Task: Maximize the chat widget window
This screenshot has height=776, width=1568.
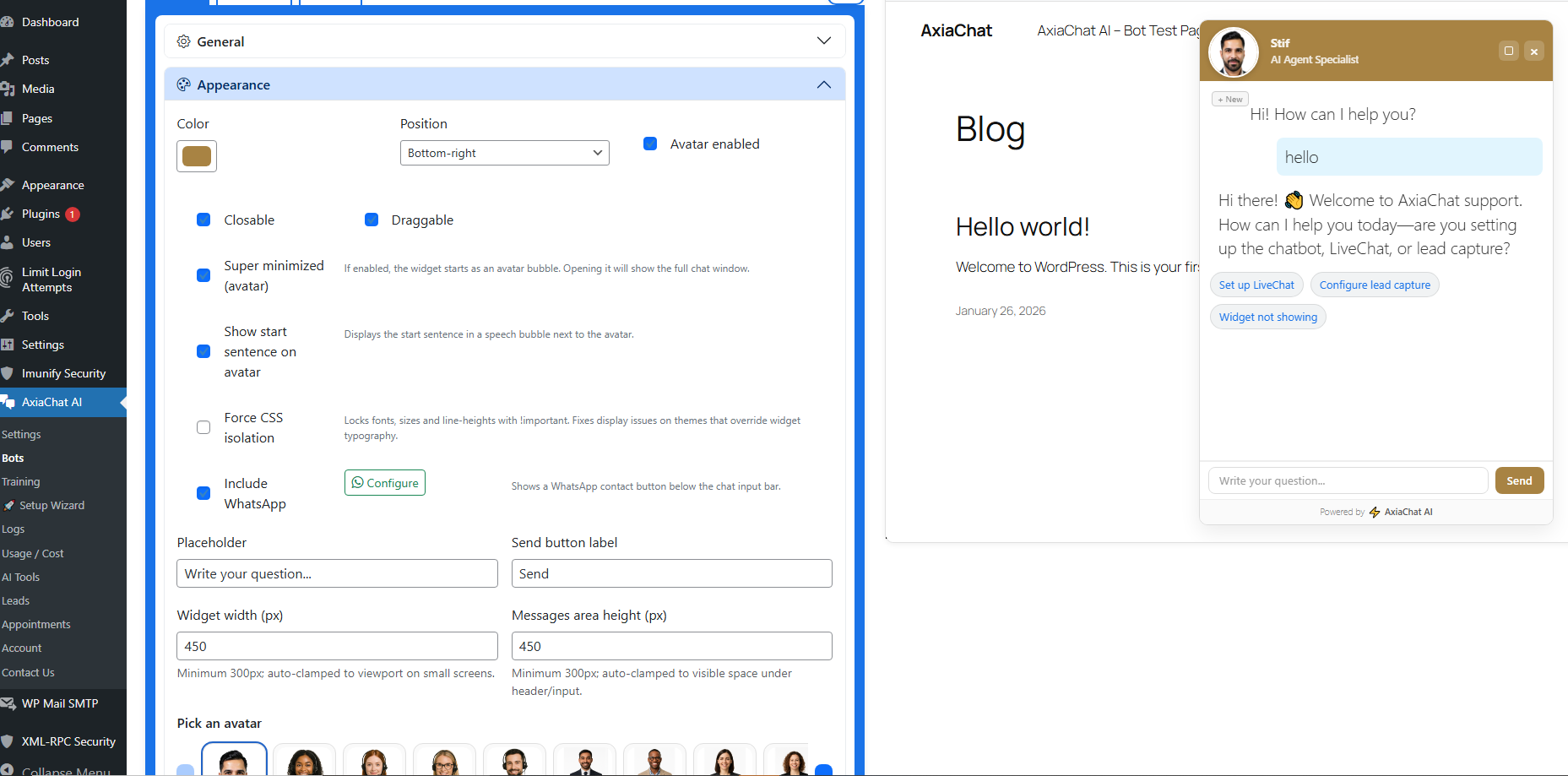Action: tap(1508, 51)
